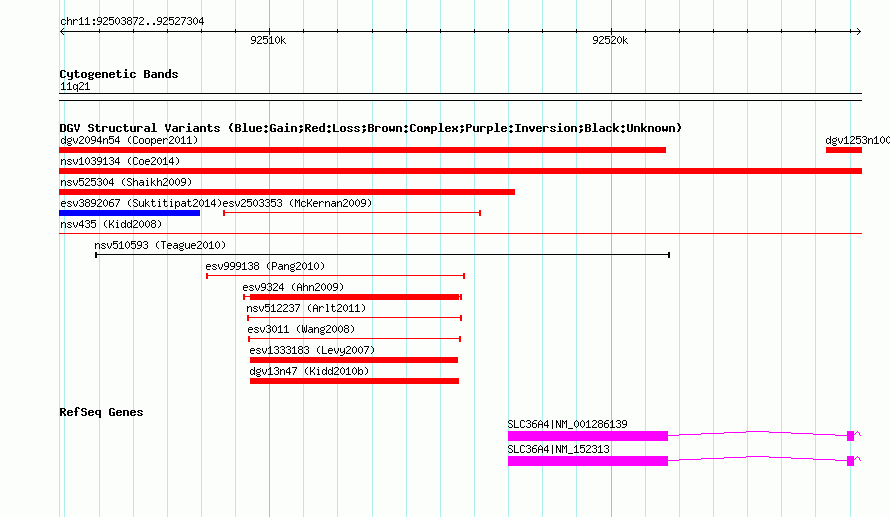Select the SLC36A4 NM_001286139 magenta exon block
Image resolution: width=890 pixels, height=517 pixels.
[587, 436]
